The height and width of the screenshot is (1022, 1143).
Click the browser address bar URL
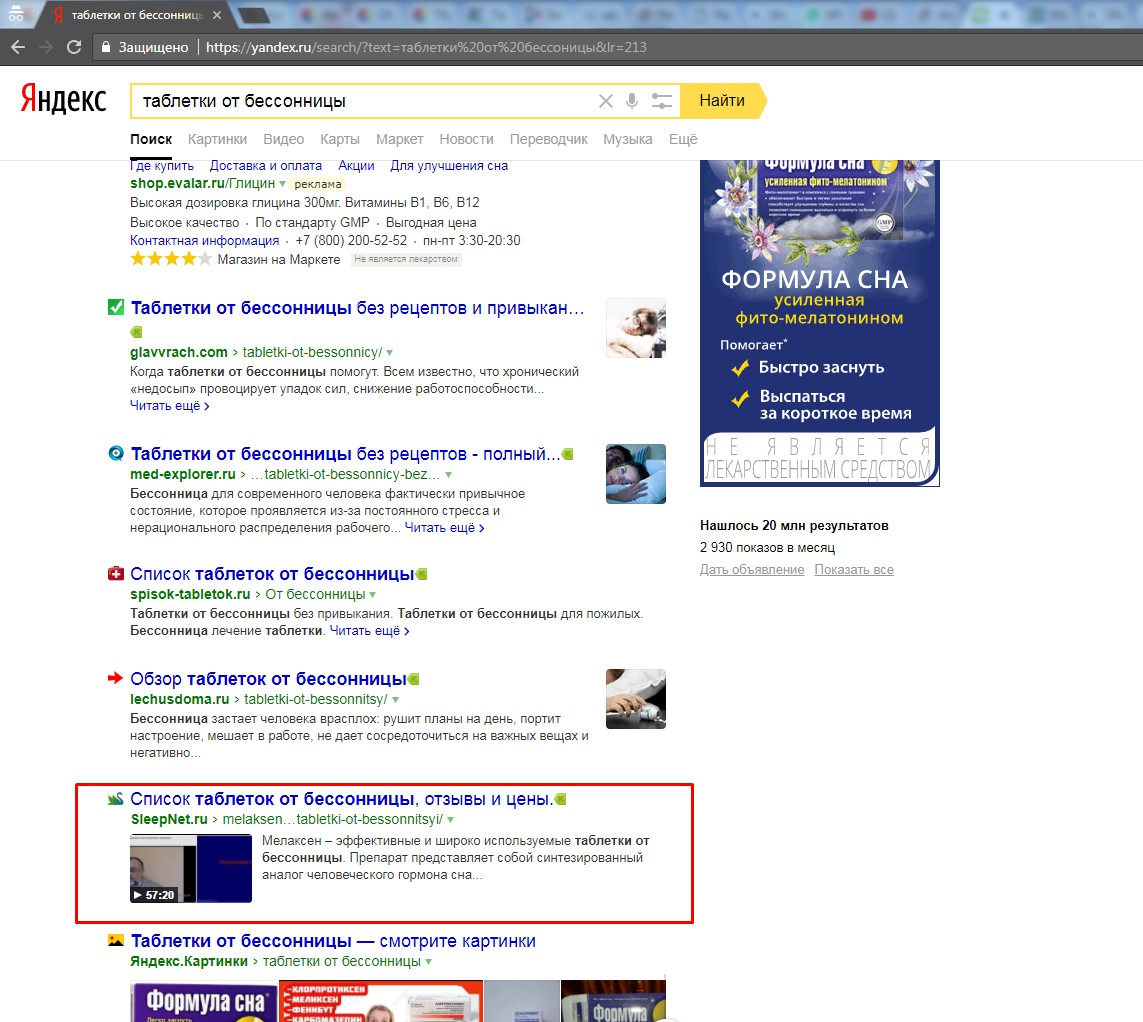[426, 47]
